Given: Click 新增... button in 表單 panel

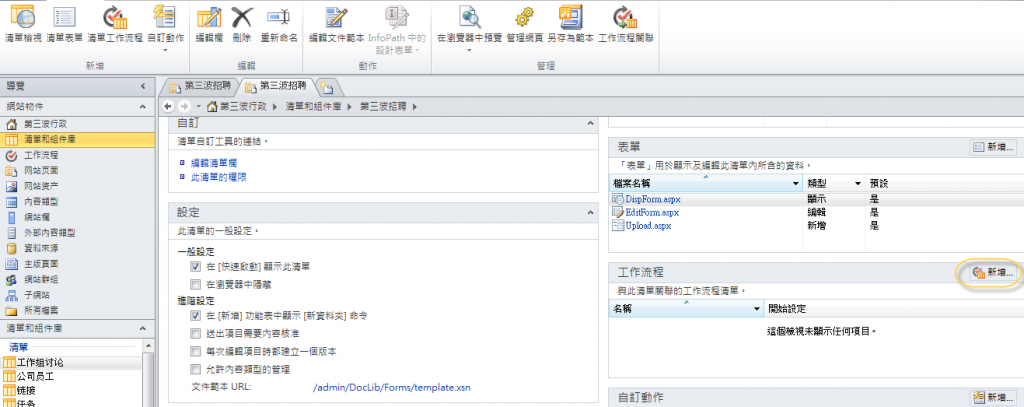Looking at the screenshot, I should (994, 147).
